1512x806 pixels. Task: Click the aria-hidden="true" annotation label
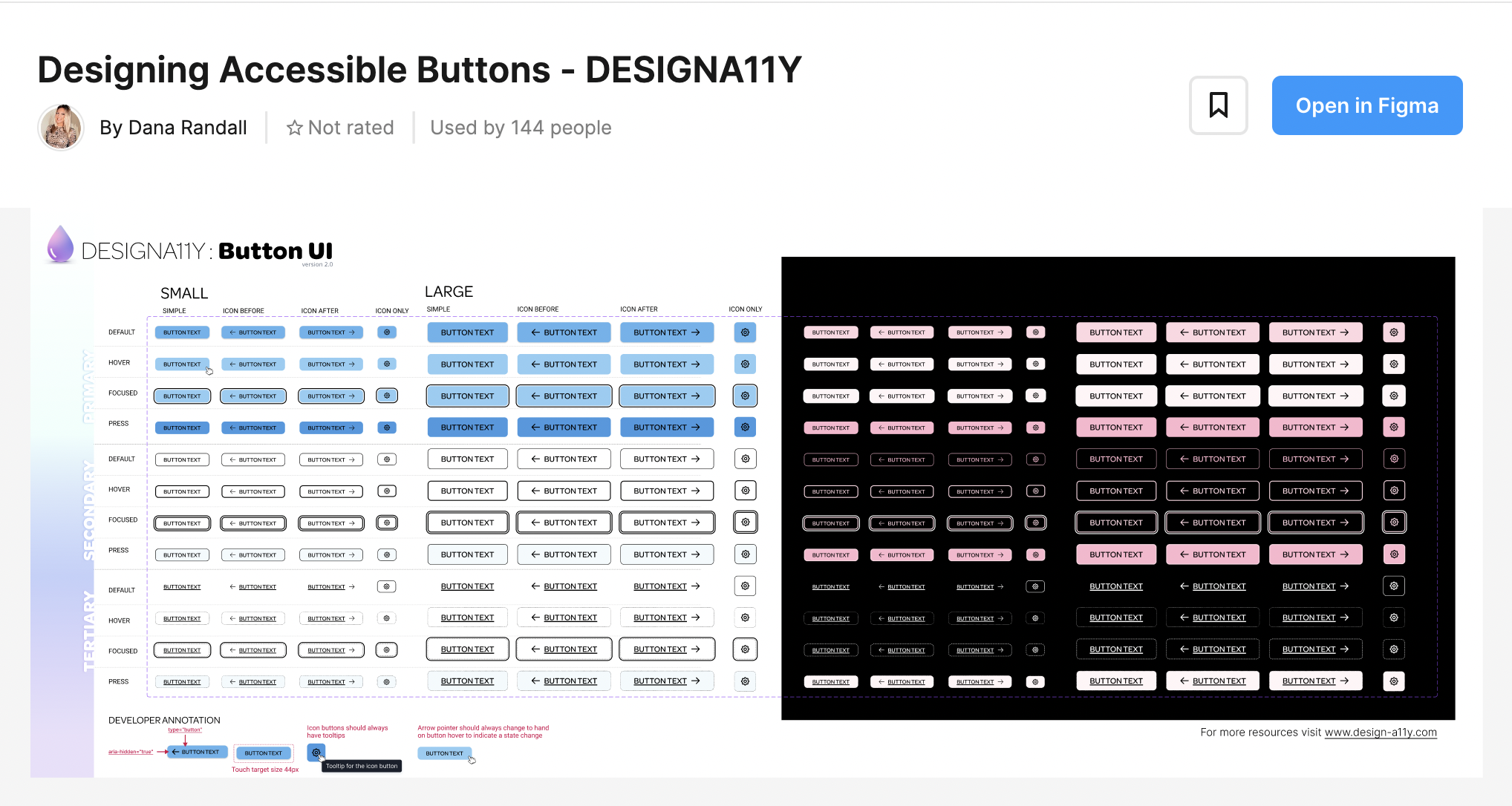(131, 752)
